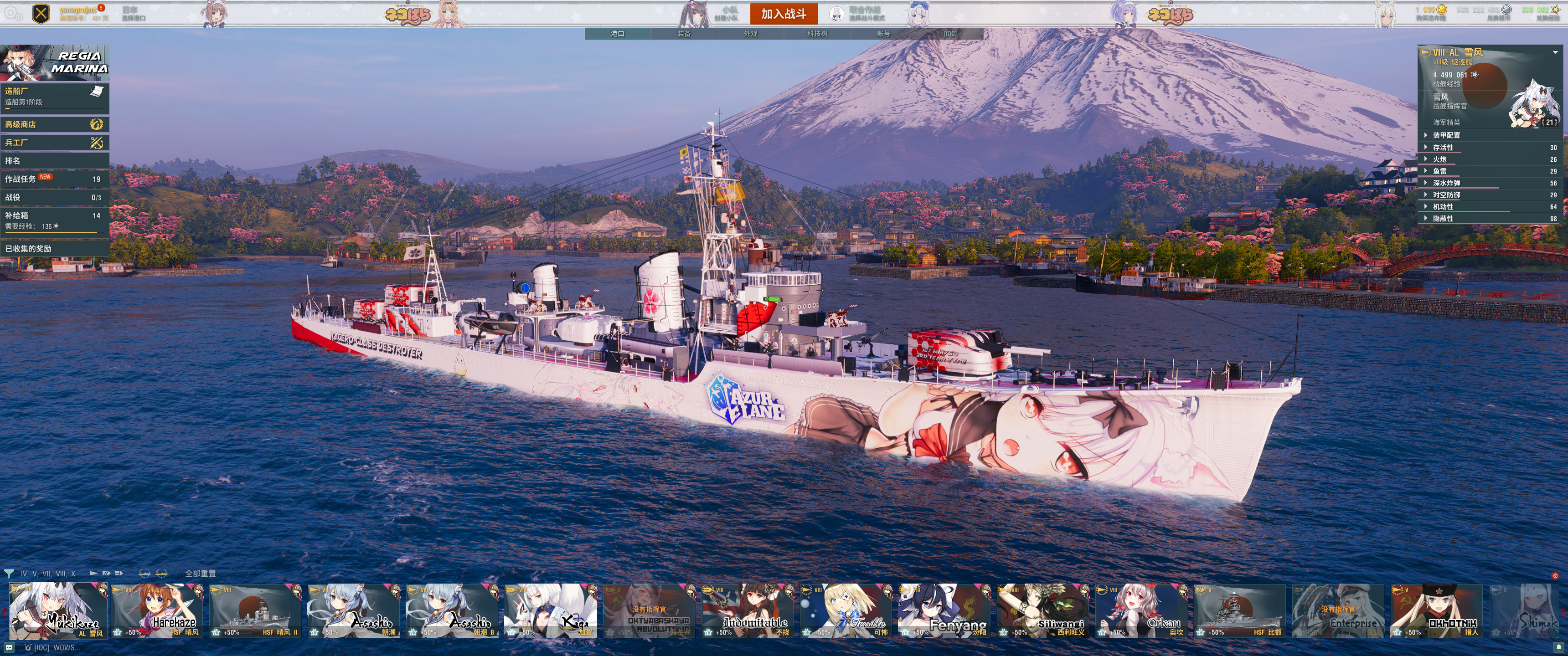The width and height of the screenshot is (1568, 656).
Task: Open the ship panel dropdown arrow
Action: (1555, 52)
